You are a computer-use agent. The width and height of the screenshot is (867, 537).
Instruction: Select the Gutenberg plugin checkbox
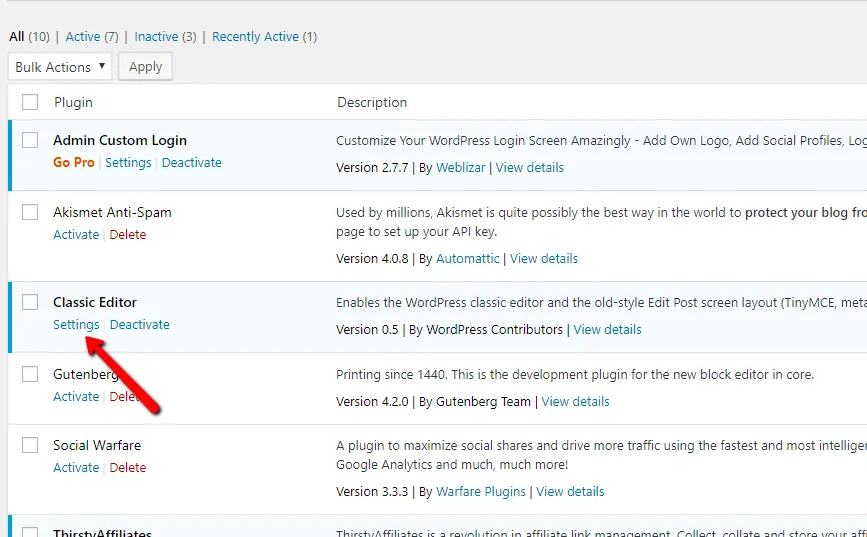pyautogui.click(x=30, y=374)
